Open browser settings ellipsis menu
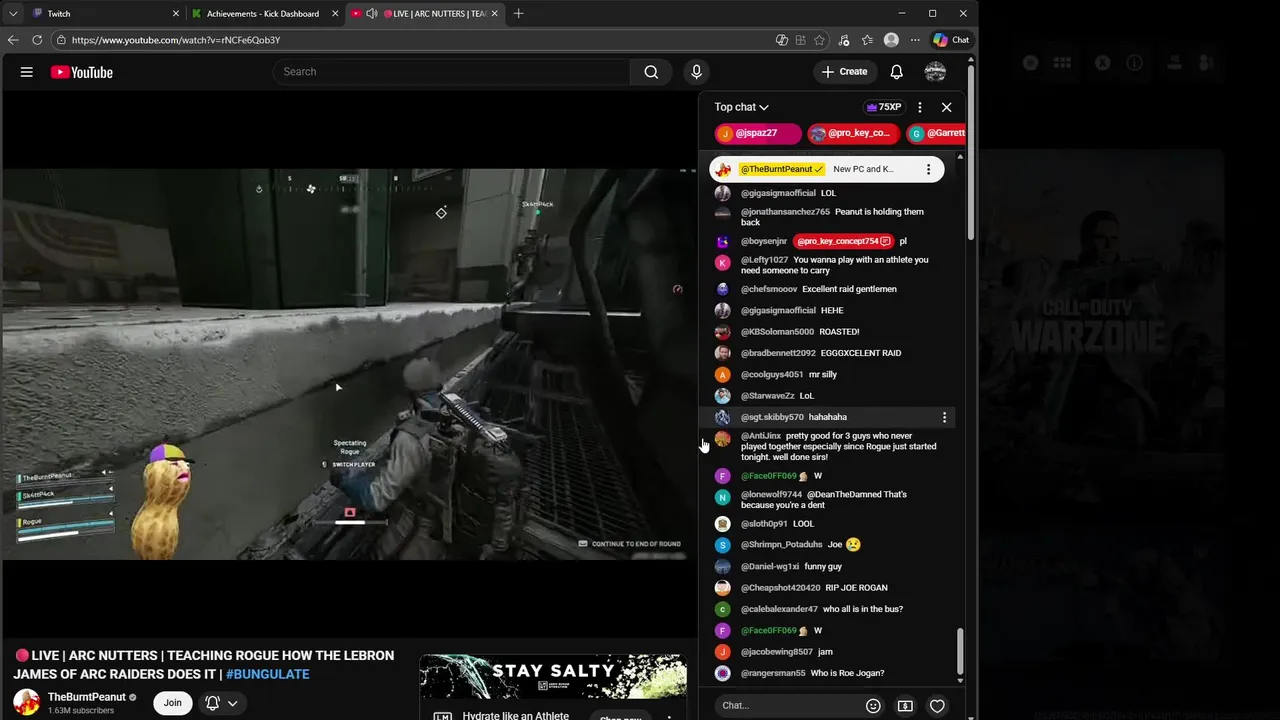The width and height of the screenshot is (1280, 720). [914, 40]
